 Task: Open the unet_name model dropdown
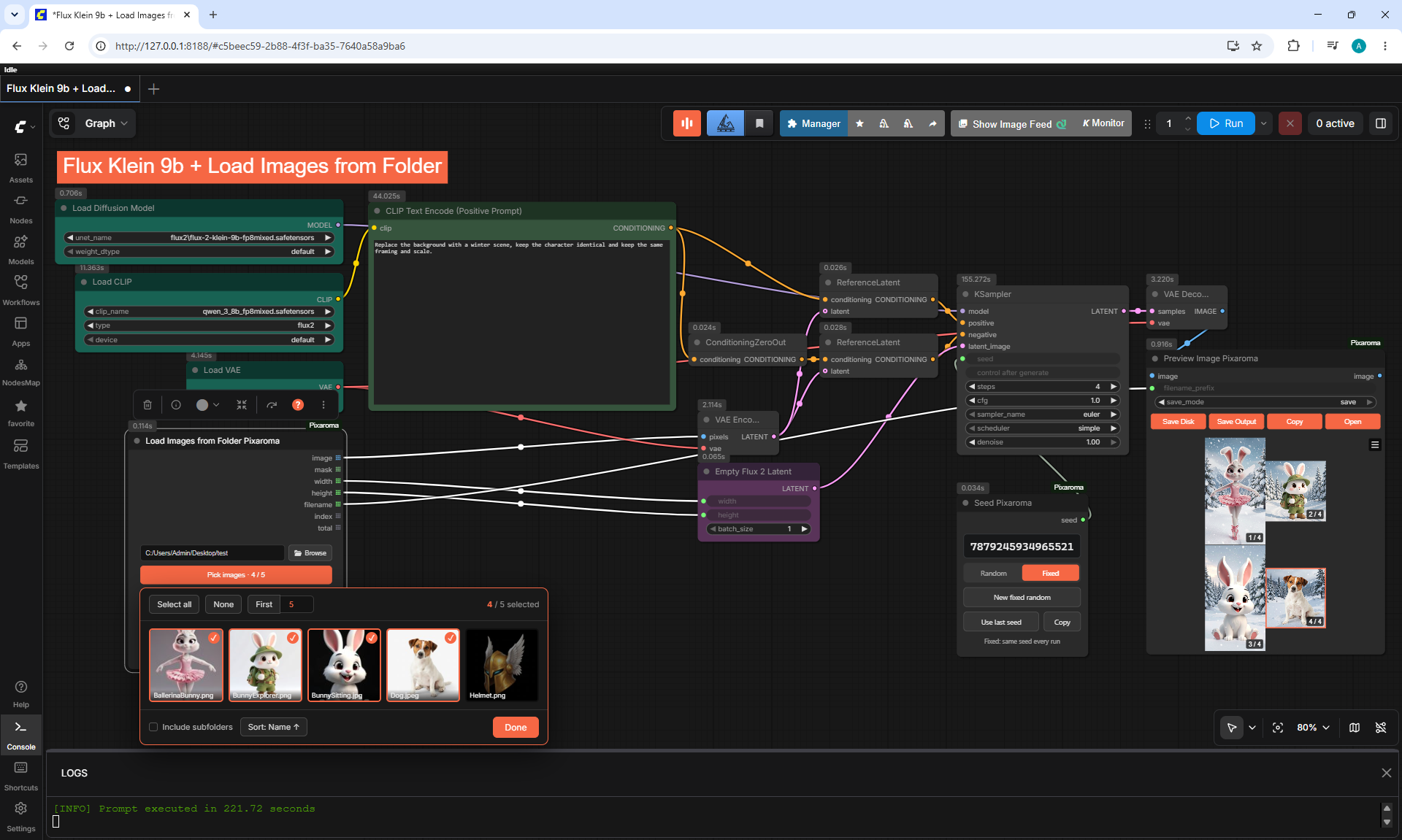point(199,238)
